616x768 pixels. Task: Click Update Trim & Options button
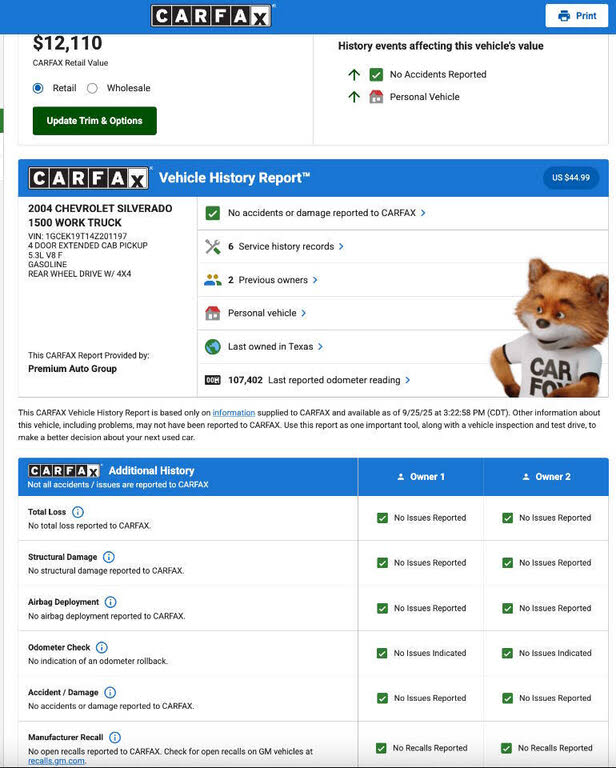pos(95,121)
